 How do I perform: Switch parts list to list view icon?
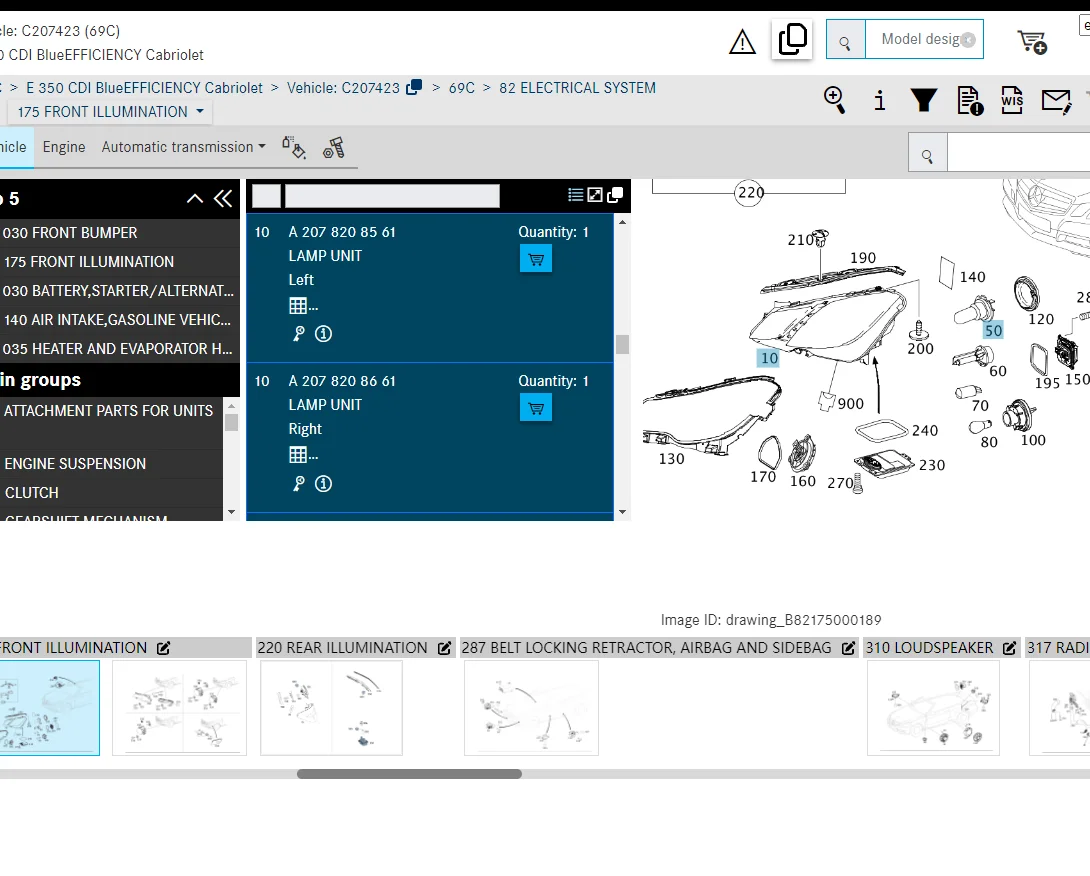pyautogui.click(x=576, y=195)
